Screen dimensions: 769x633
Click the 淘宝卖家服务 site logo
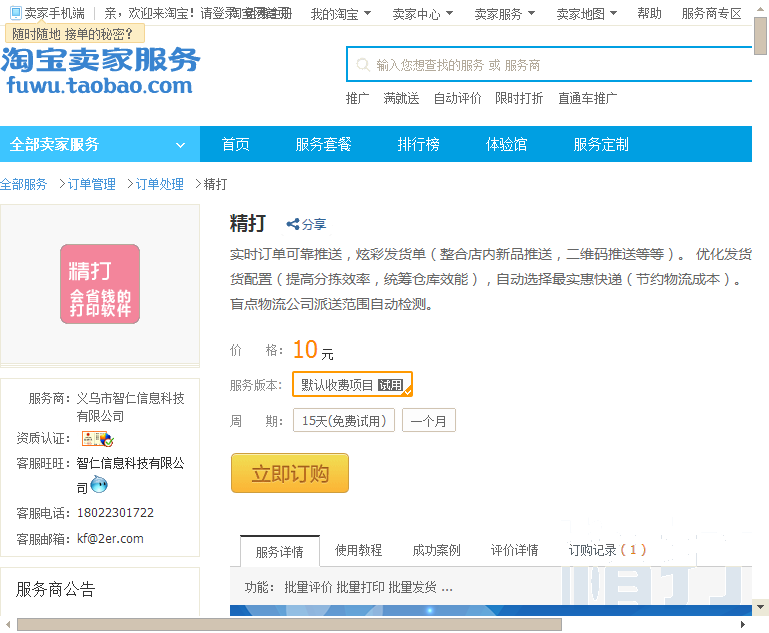[100, 70]
